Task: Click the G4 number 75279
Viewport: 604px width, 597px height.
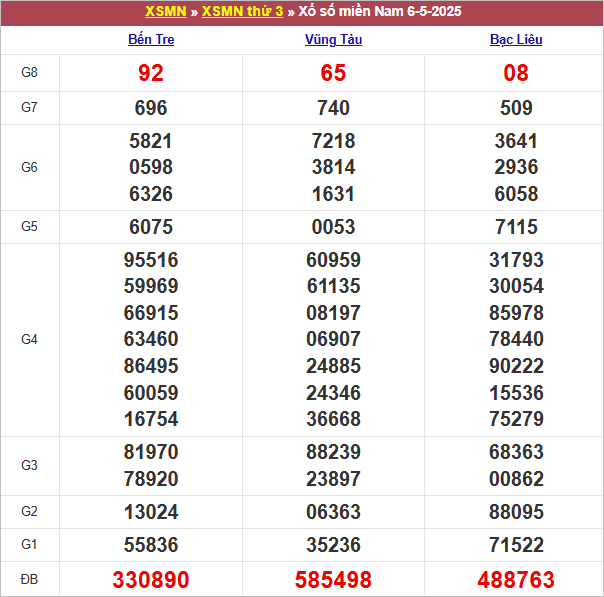Action: tap(516, 419)
